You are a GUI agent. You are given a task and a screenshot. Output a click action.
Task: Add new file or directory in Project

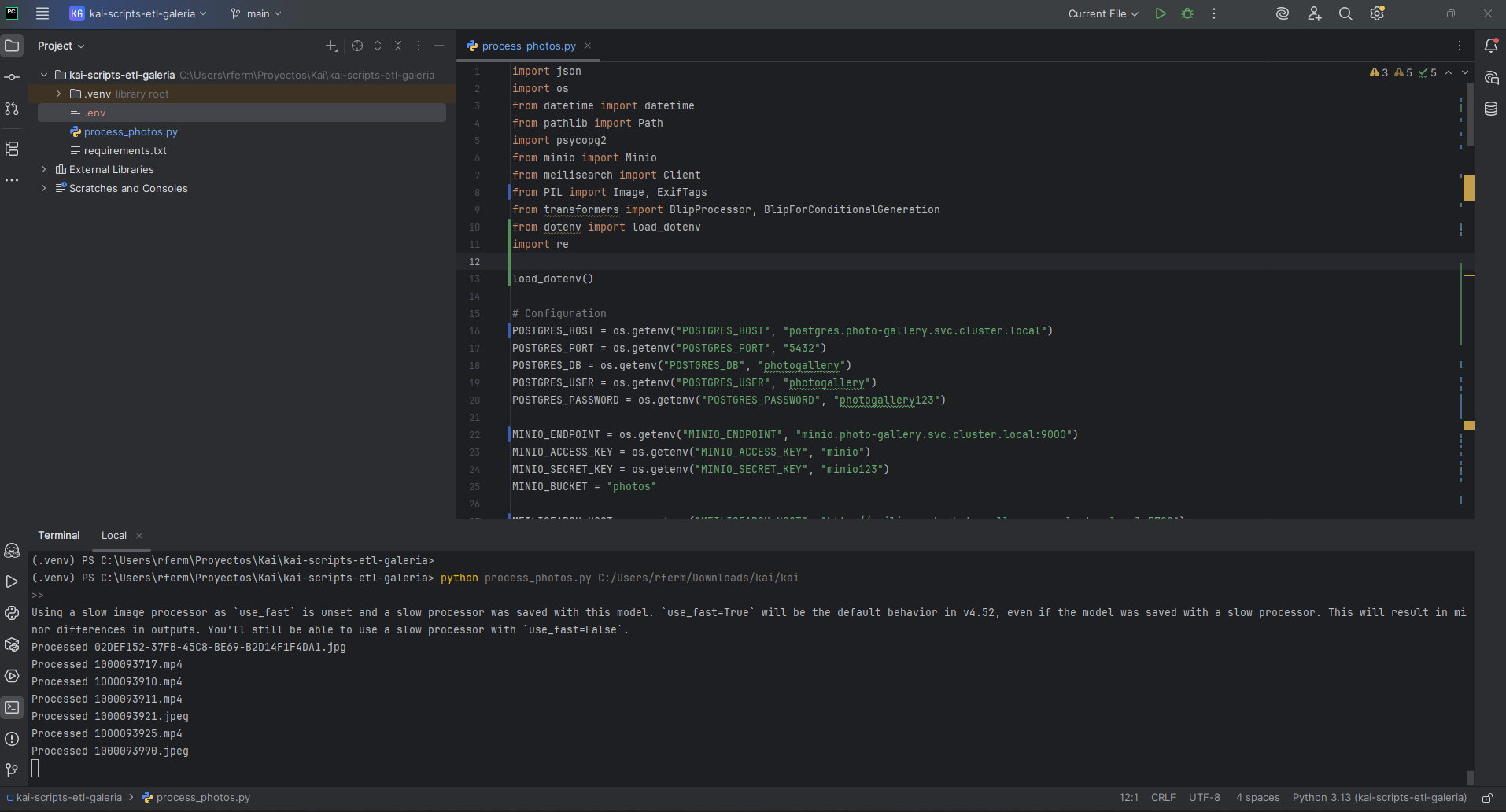click(331, 46)
